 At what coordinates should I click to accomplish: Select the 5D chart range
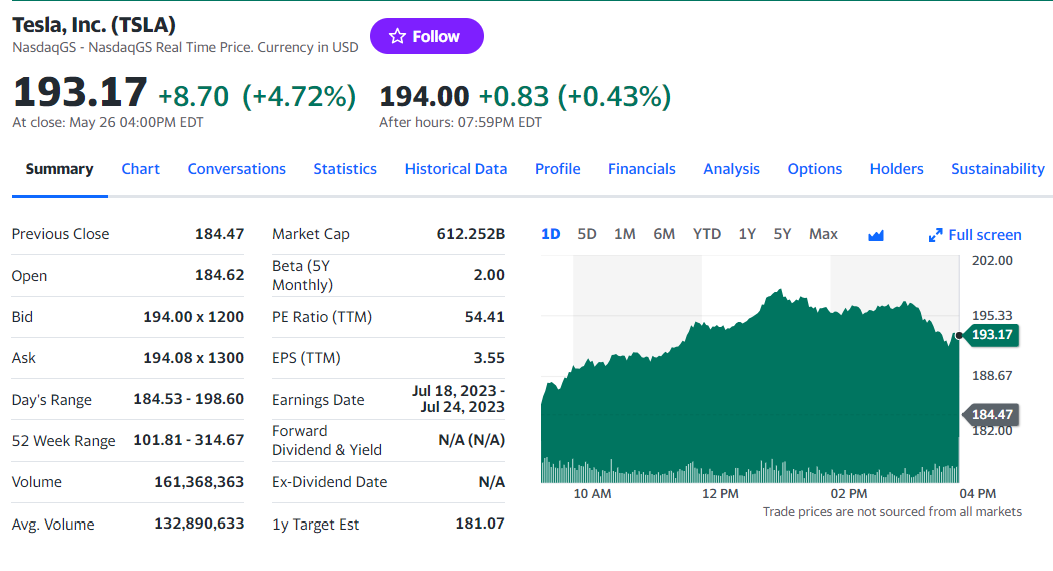tap(587, 234)
